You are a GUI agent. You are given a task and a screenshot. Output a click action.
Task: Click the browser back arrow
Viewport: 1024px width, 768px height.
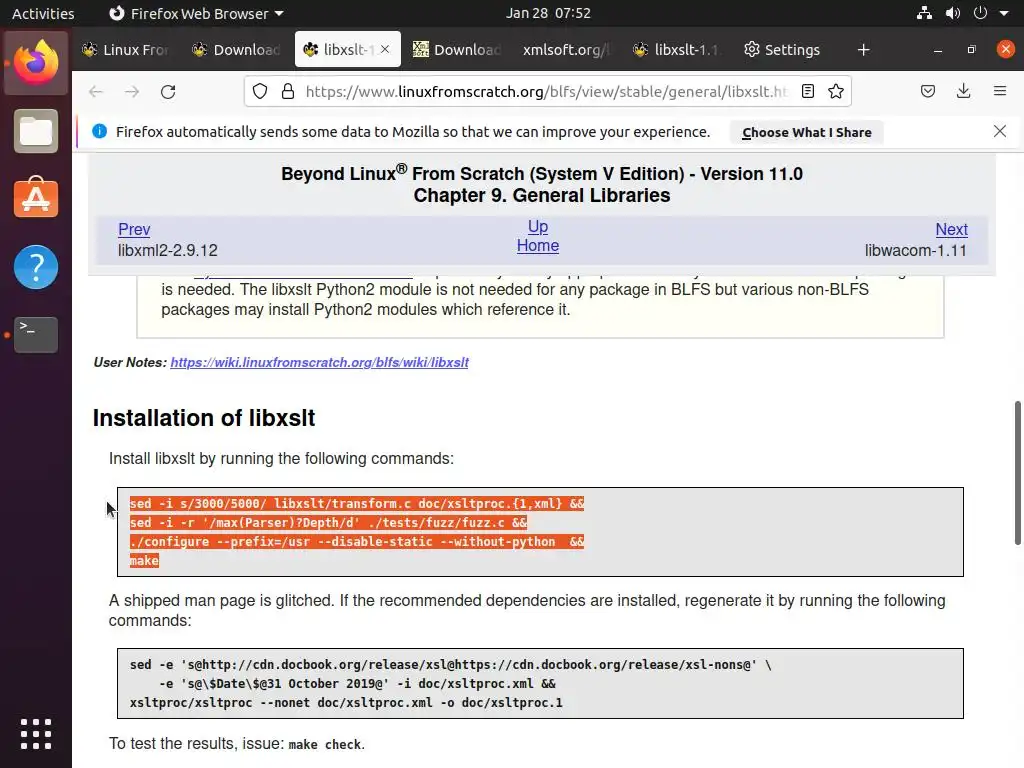point(96,91)
